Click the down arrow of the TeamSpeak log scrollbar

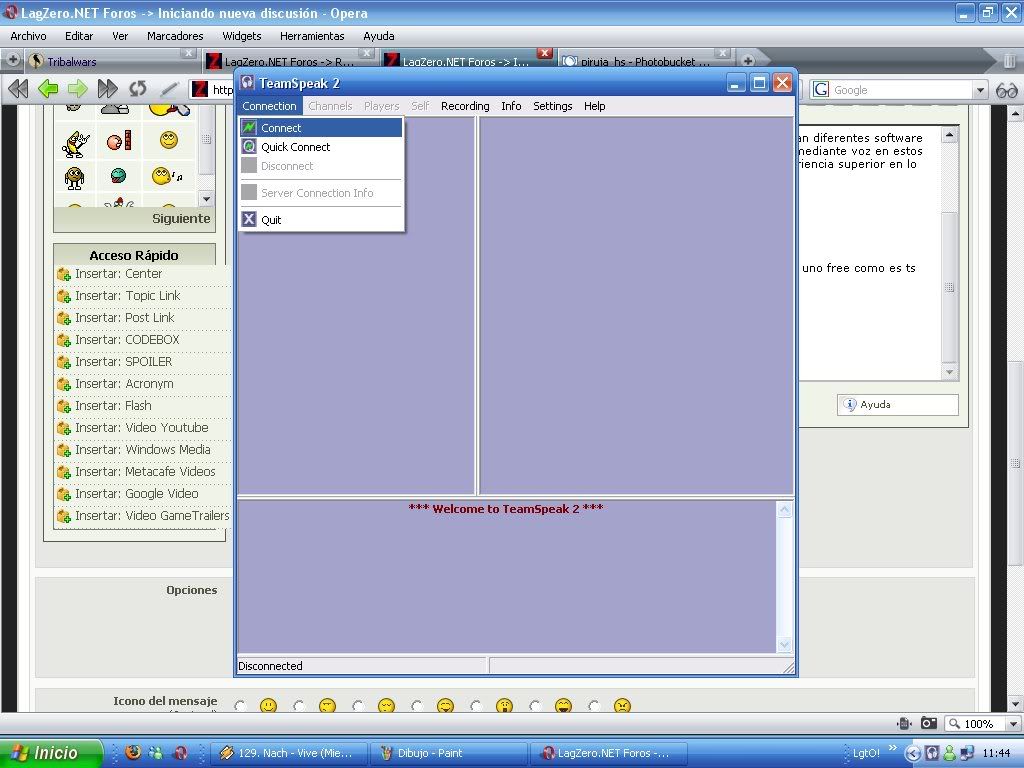pos(784,645)
